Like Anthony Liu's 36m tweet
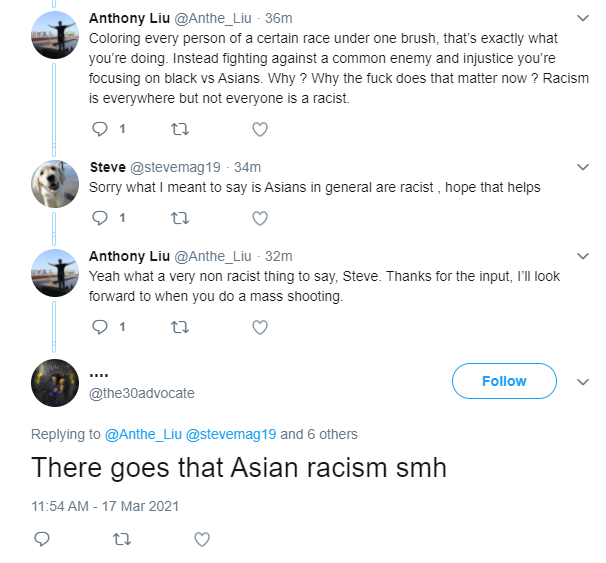The height and width of the screenshot is (563, 606). click(x=260, y=129)
